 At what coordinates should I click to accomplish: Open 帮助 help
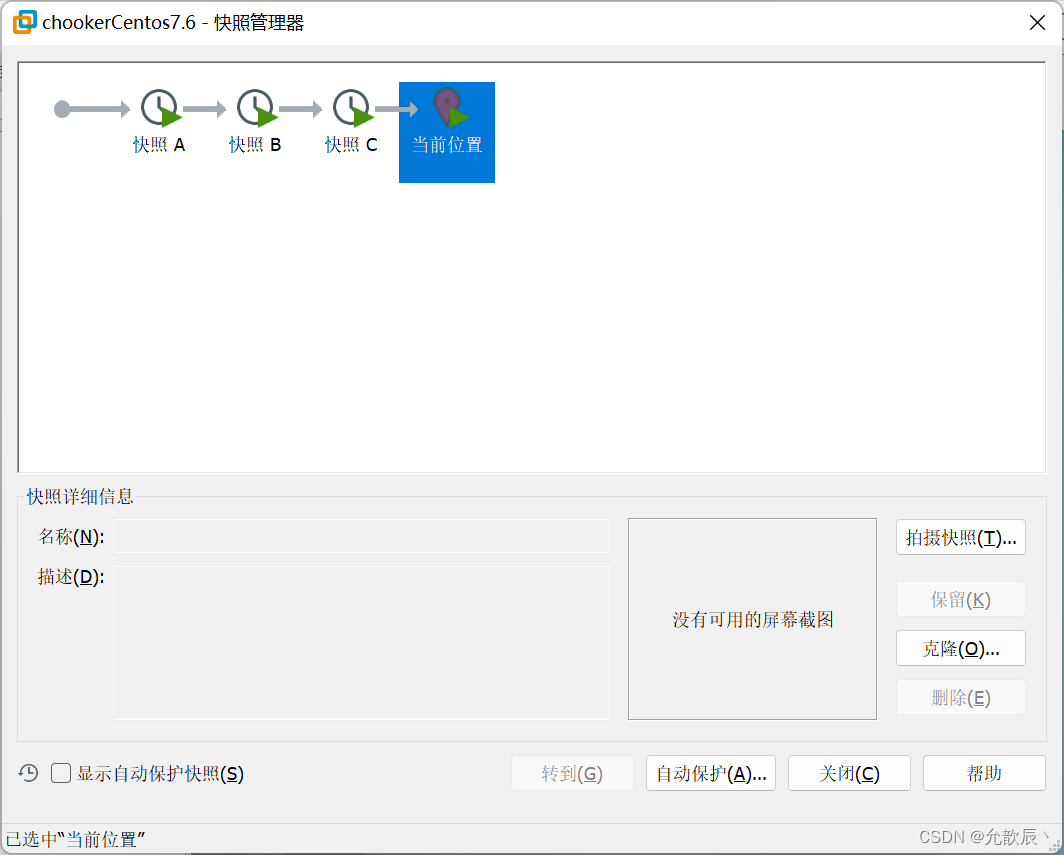(984, 773)
